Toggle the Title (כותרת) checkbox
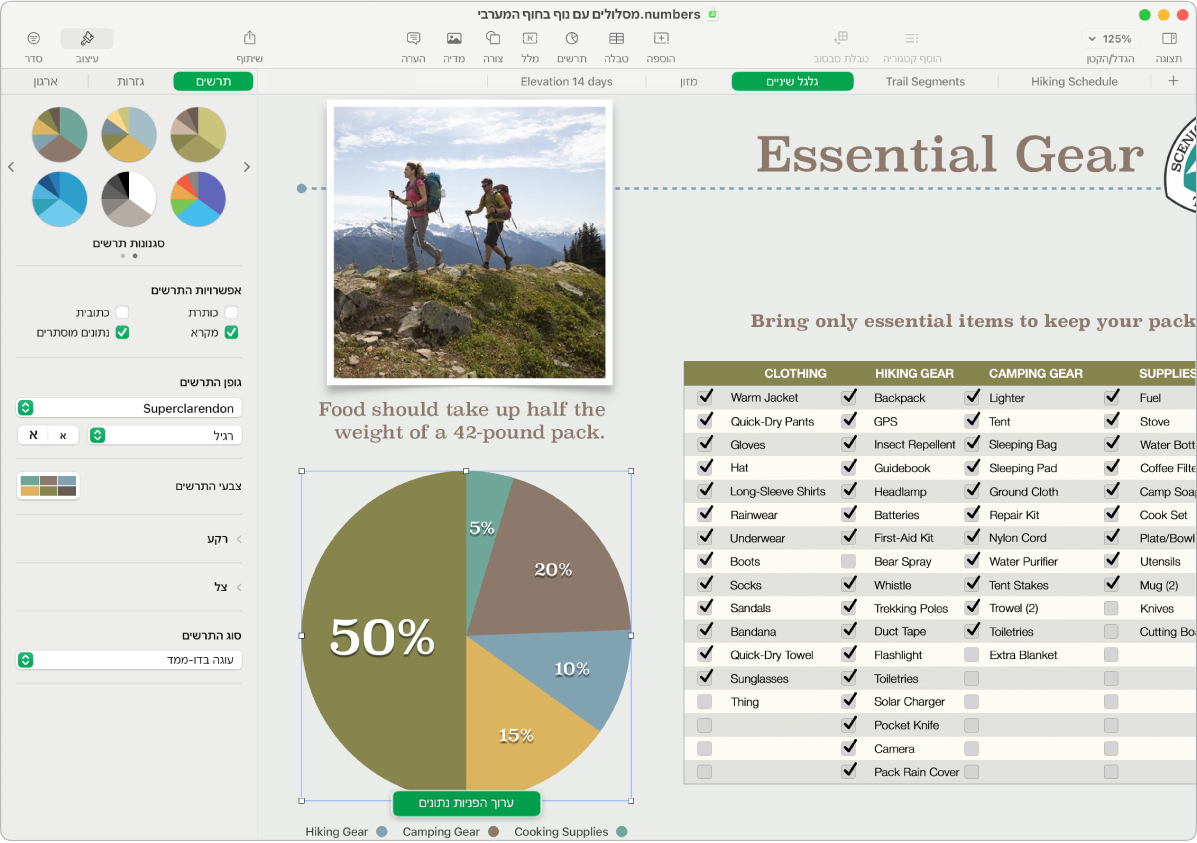The image size is (1197, 843). [x=231, y=312]
